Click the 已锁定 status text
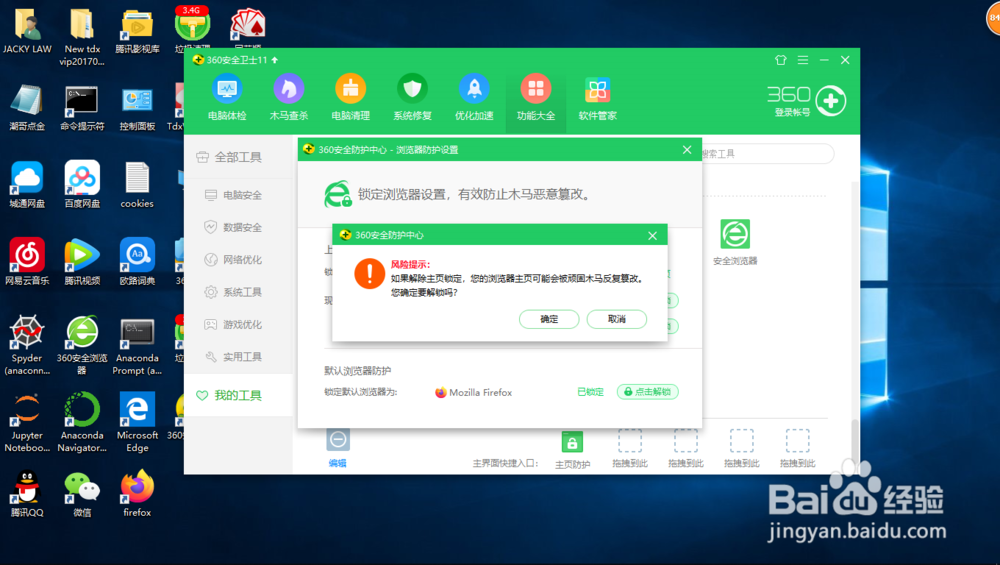The width and height of the screenshot is (1000, 565). (x=591, y=392)
